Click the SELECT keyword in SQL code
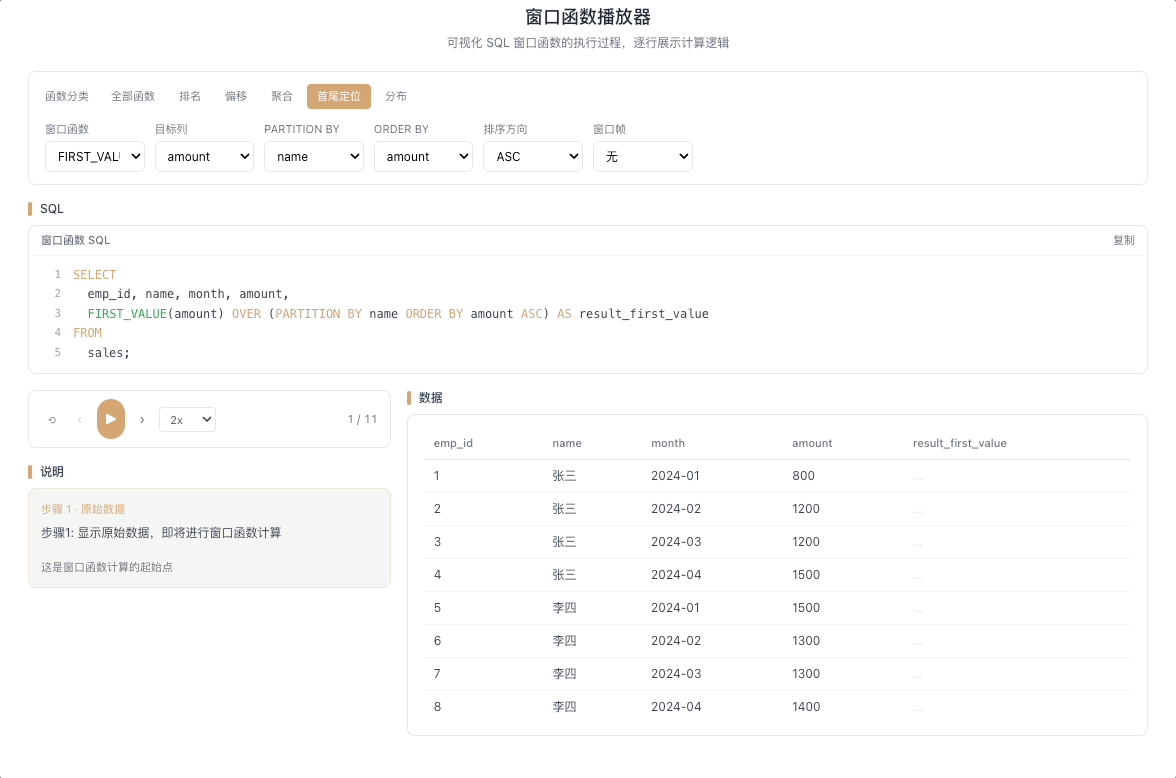This screenshot has height=778, width=1176. click(x=94, y=275)
